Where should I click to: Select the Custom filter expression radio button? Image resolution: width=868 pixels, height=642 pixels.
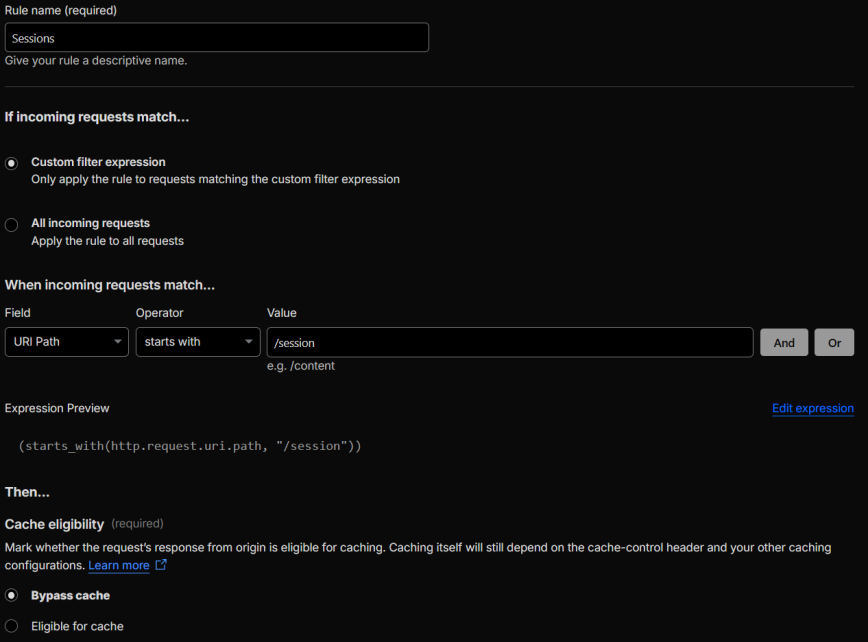pos(12,163)
